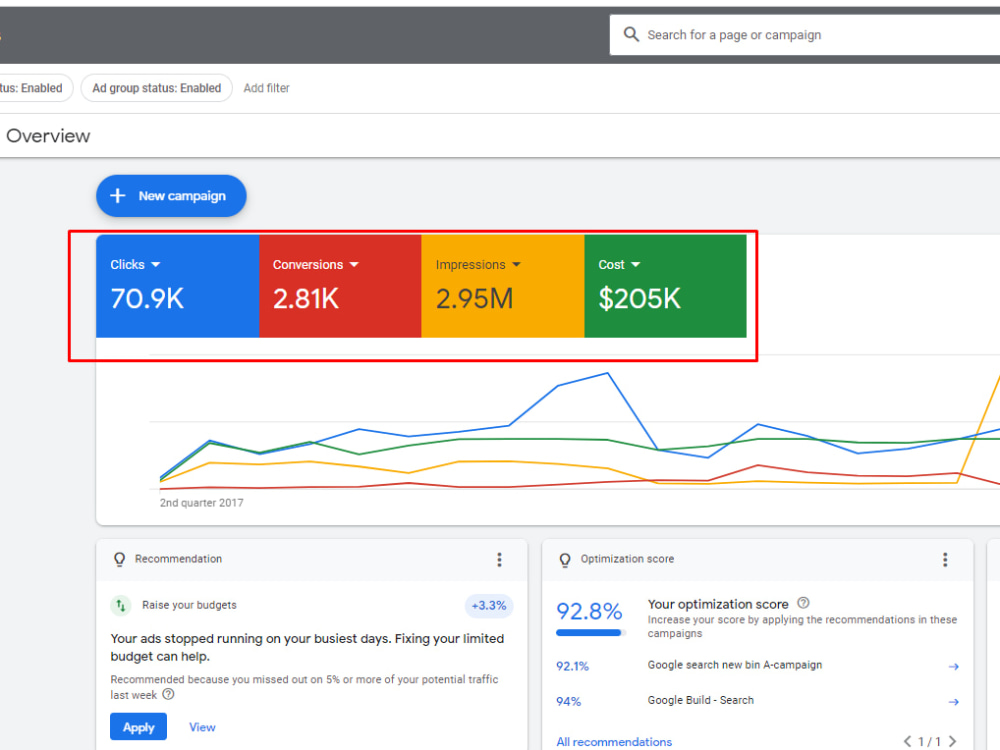Open the Recommendation card's three-dot menu

point(499,559)
